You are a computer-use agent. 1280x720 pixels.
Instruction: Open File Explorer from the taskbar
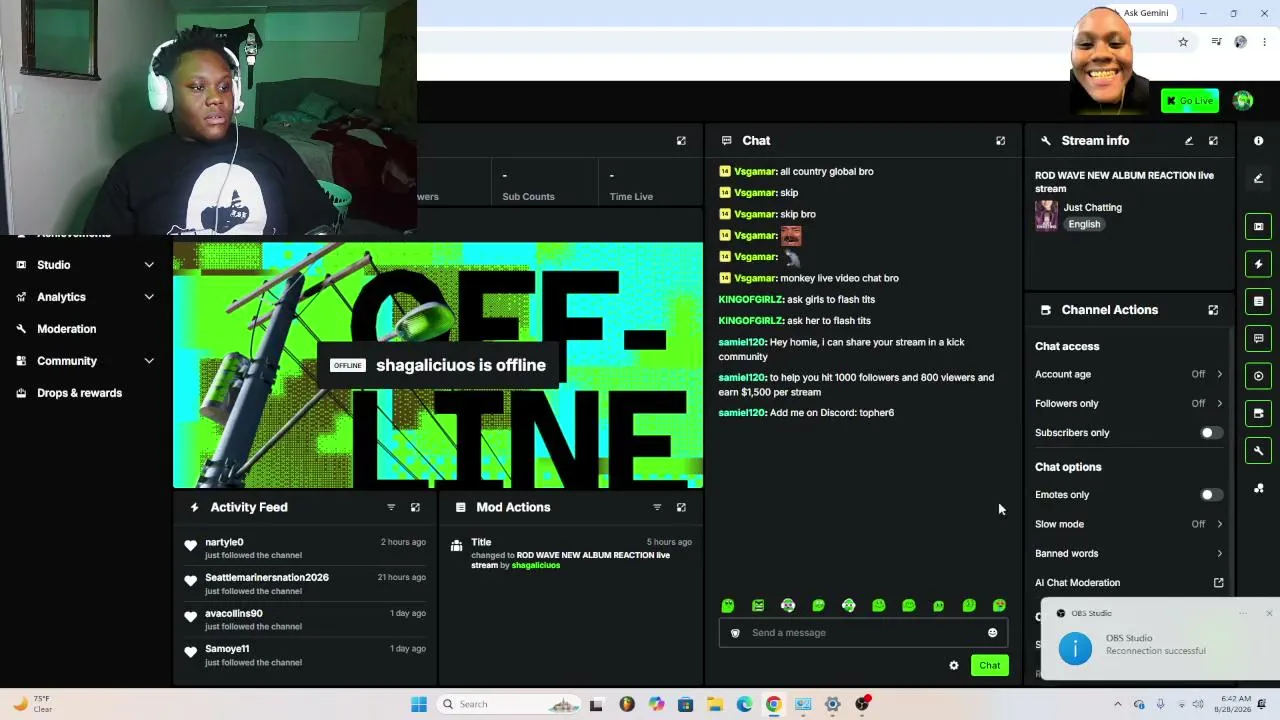pos(715,704)
